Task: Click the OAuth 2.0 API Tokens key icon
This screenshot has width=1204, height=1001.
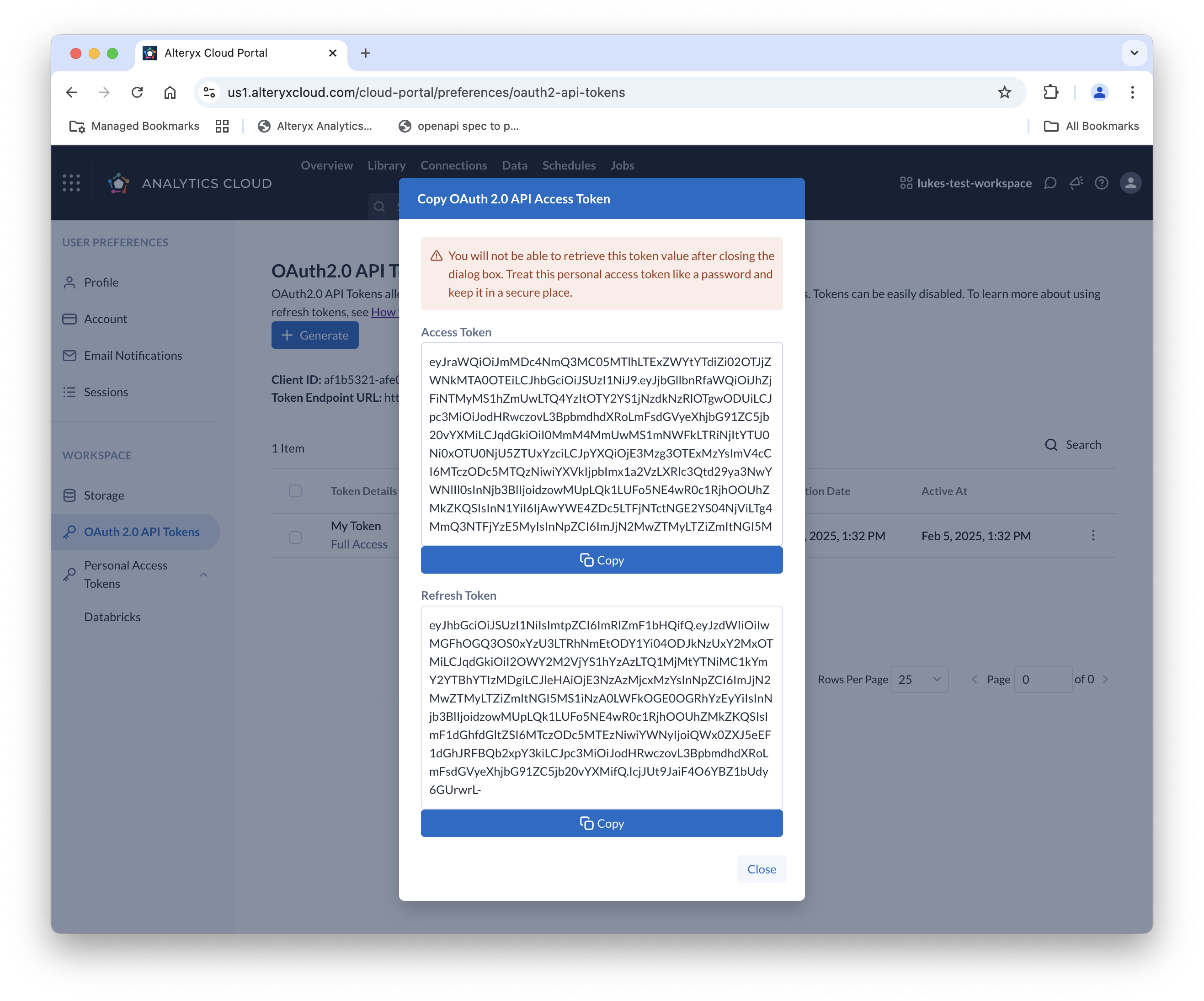Action: tap(69, 532)
